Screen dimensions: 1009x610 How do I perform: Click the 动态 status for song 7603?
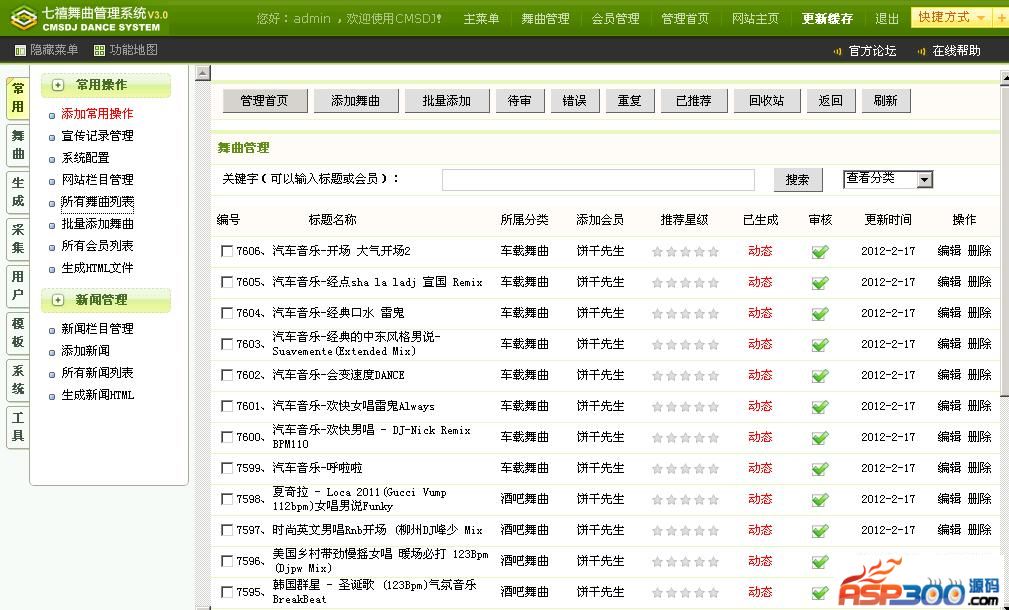[x=760, y=344]
